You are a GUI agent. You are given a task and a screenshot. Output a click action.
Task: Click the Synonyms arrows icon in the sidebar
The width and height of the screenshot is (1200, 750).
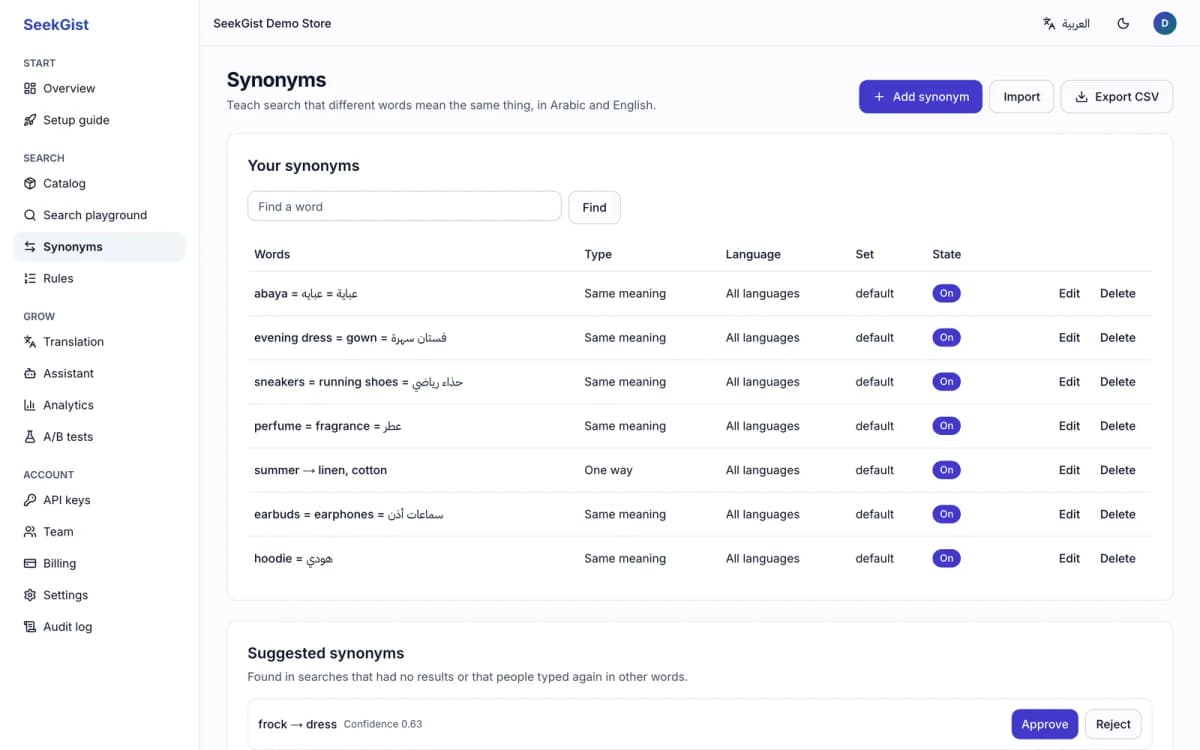[30, 247]
